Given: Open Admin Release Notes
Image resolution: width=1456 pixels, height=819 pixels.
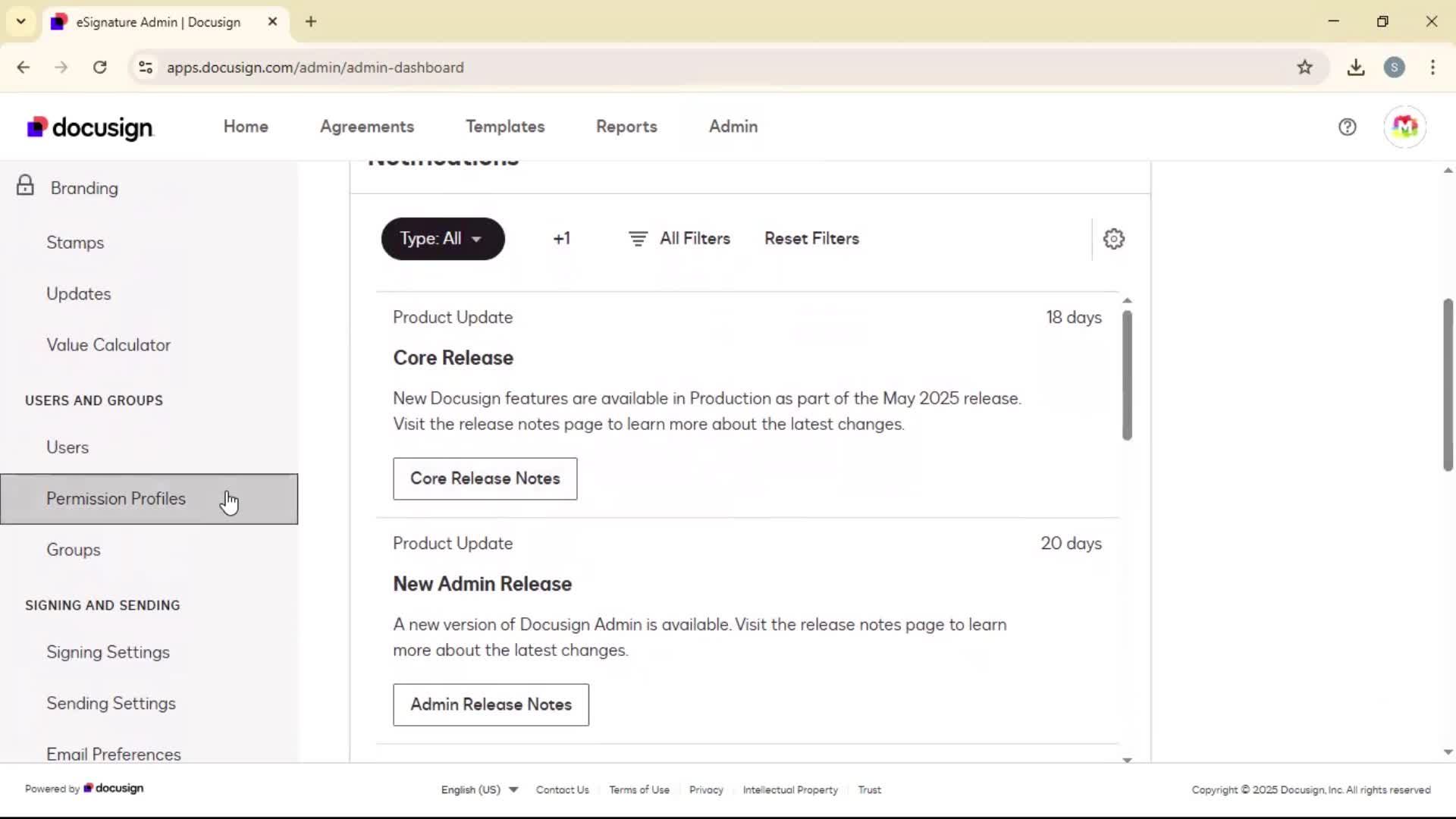Looking at the screenshot, I should [491, 704].
